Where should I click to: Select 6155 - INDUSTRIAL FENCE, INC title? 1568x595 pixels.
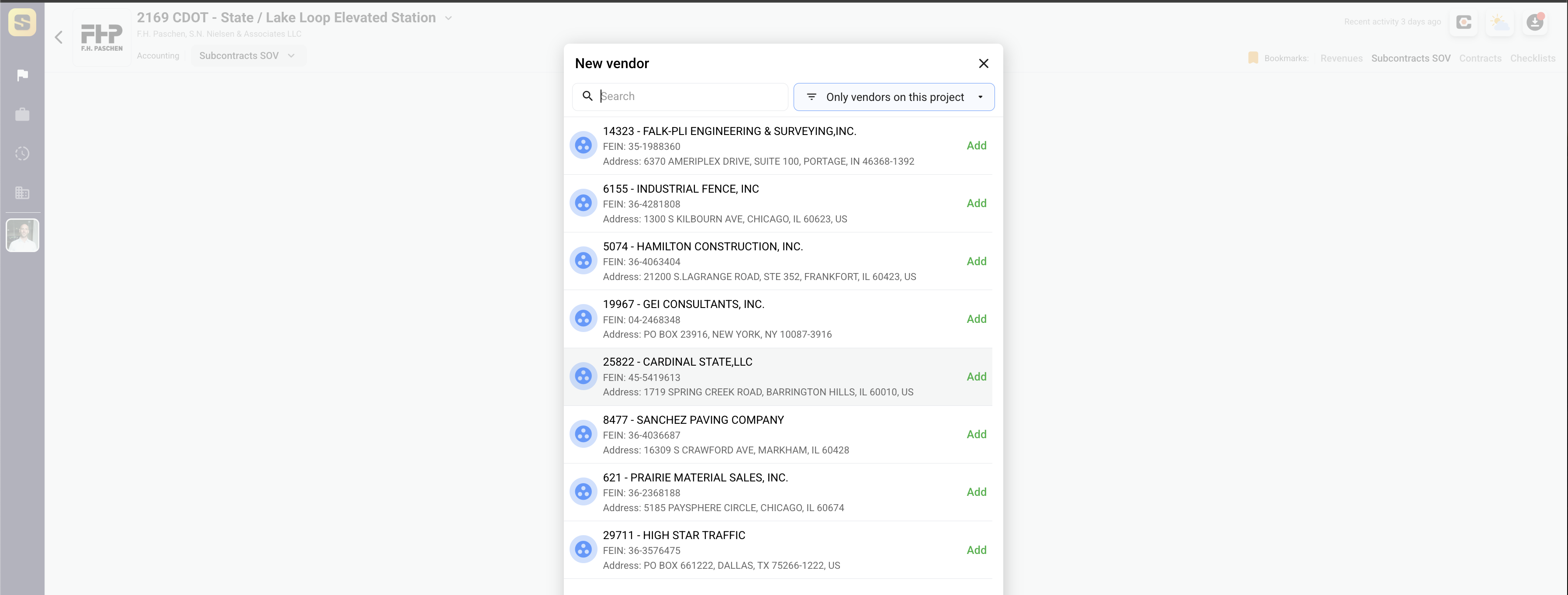[680, 189]
